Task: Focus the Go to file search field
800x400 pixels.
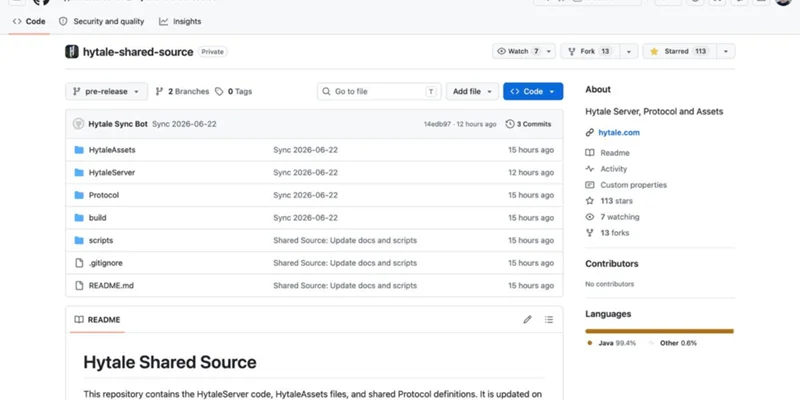Action: point(379,91)
